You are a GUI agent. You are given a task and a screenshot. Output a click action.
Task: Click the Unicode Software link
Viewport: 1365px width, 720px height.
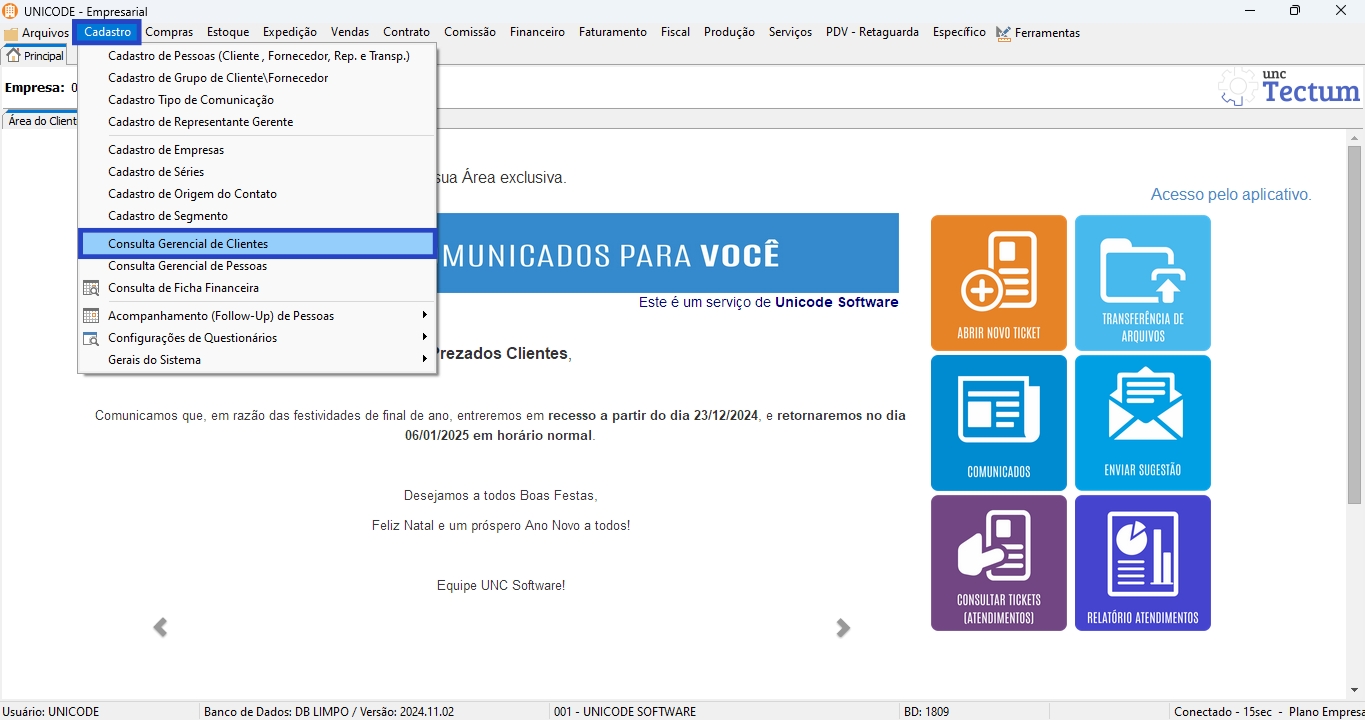[836, 302]
